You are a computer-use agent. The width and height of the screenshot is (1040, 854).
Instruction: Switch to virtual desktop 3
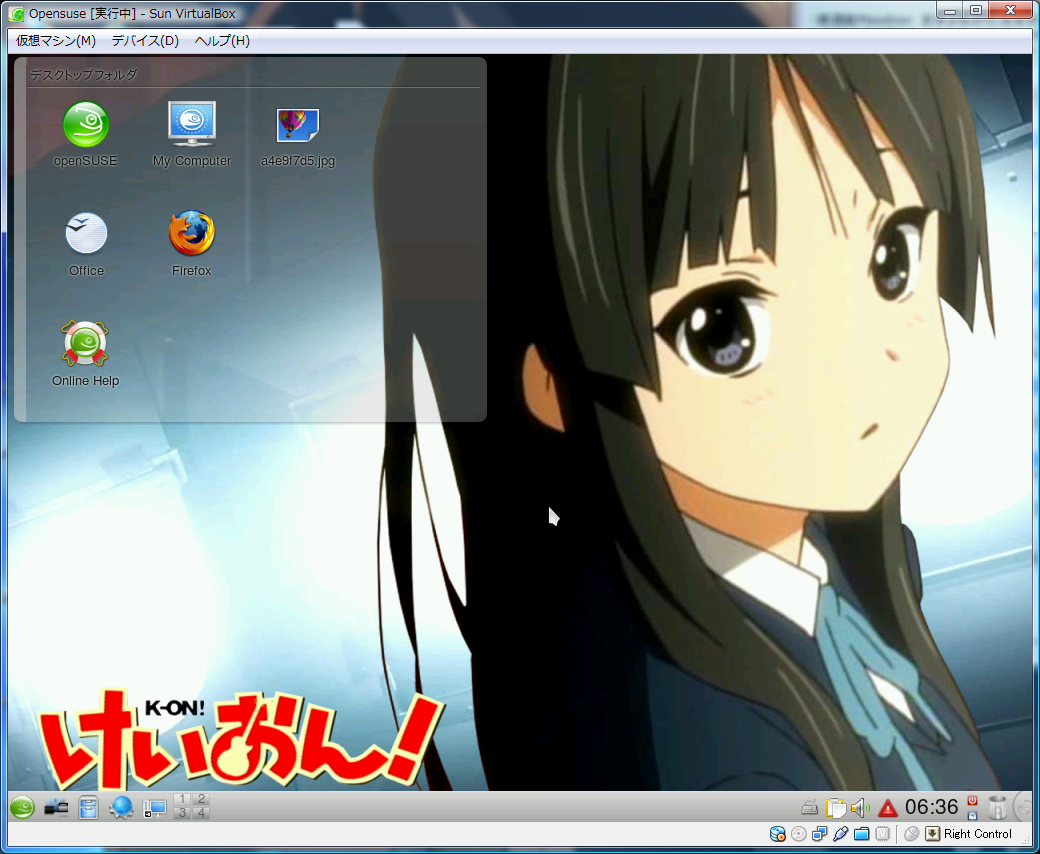pyautogui.click(x=182, y=813)
